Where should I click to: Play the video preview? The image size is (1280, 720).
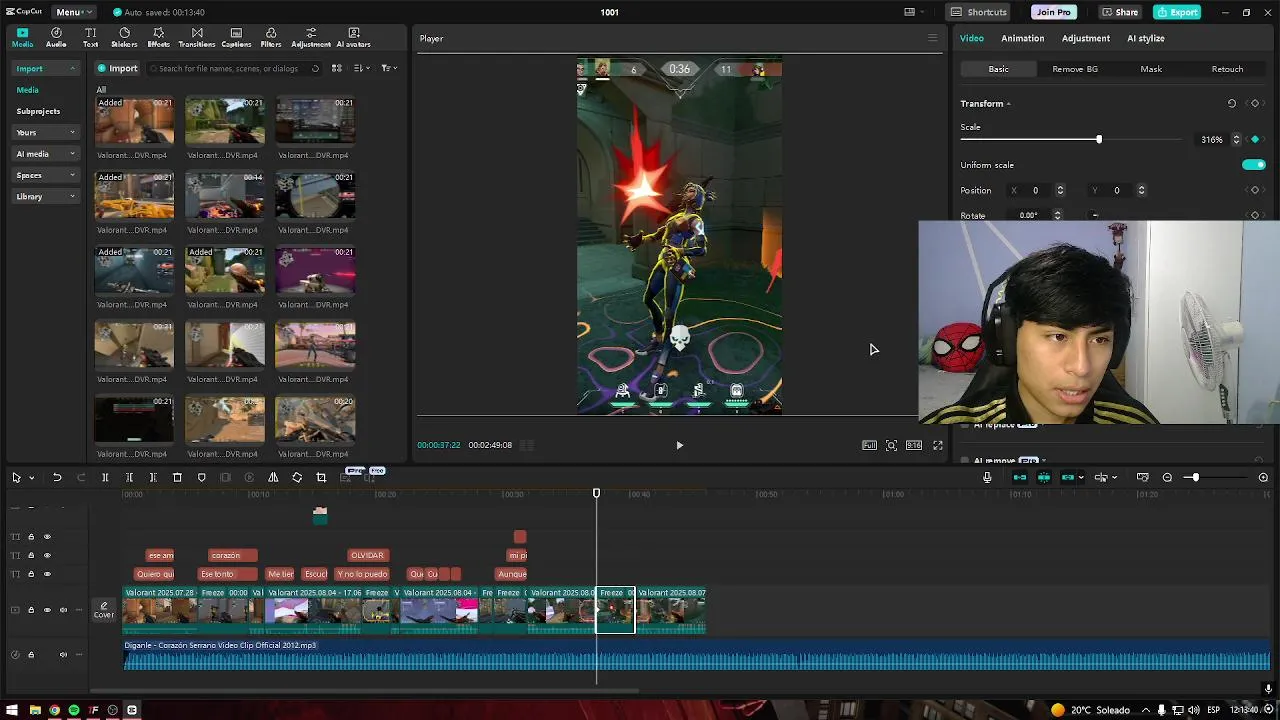click(x=679, y=445)
